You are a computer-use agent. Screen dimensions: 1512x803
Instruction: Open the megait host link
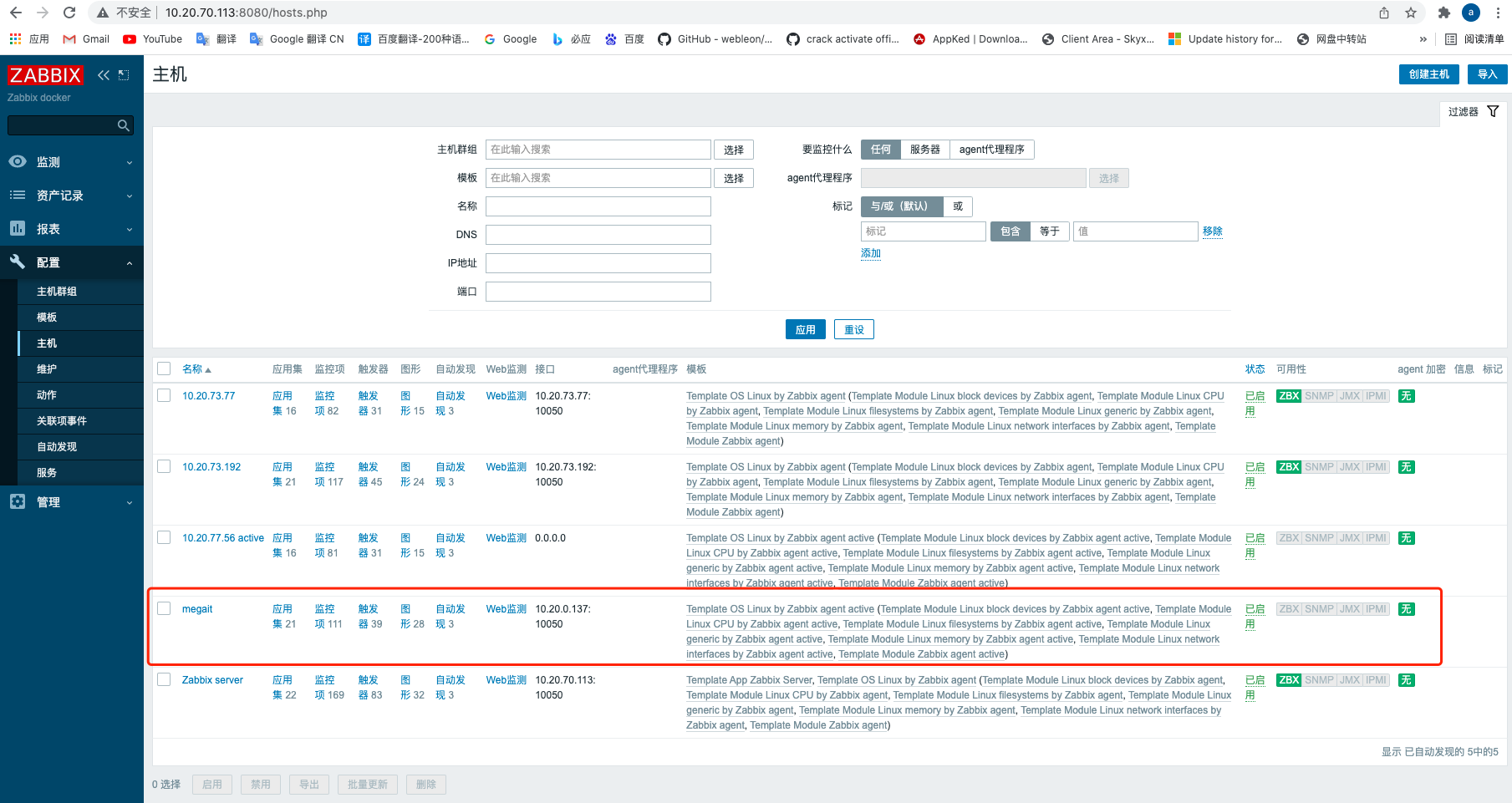[x=197, y=609]
